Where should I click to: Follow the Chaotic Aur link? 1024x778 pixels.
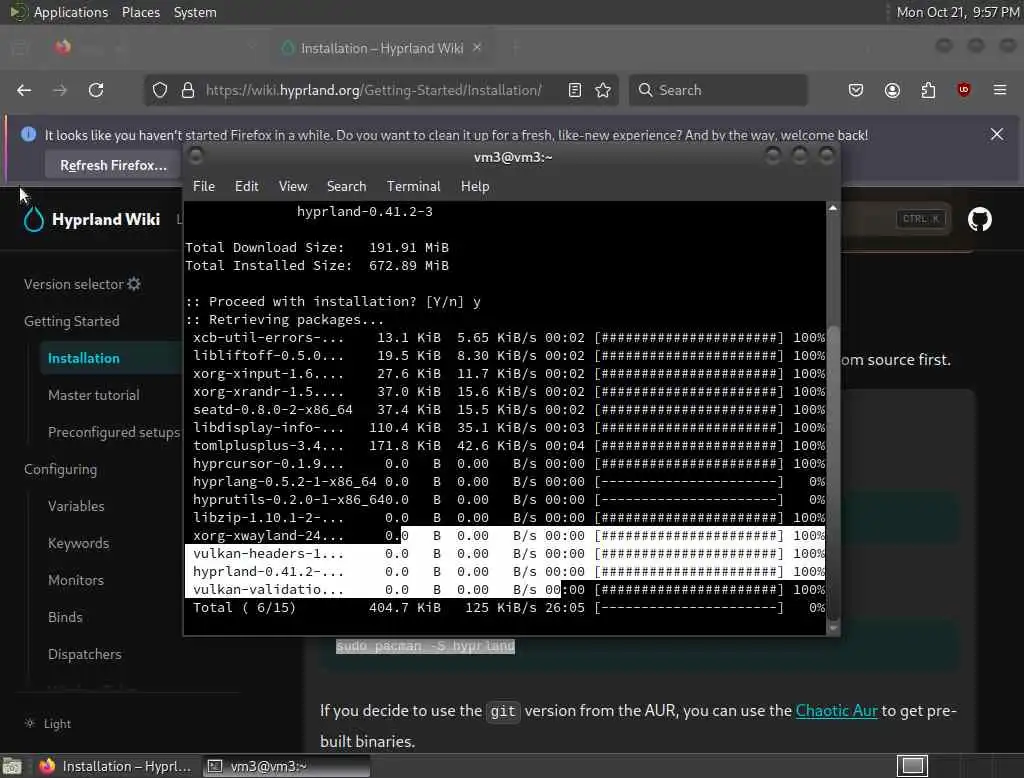point(836,711)
